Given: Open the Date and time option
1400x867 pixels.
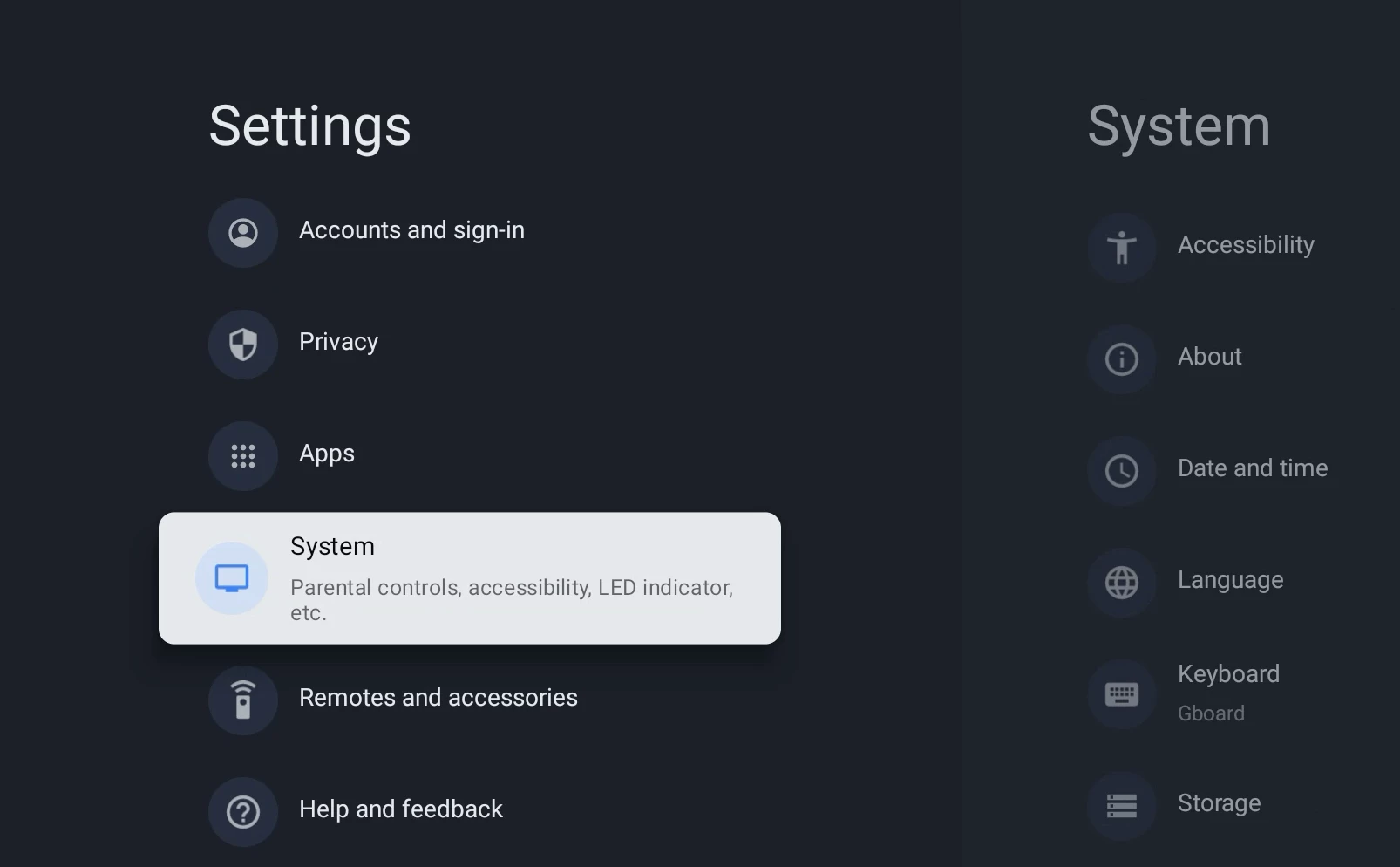Looking at the screenshot, I should [1252, 468].
